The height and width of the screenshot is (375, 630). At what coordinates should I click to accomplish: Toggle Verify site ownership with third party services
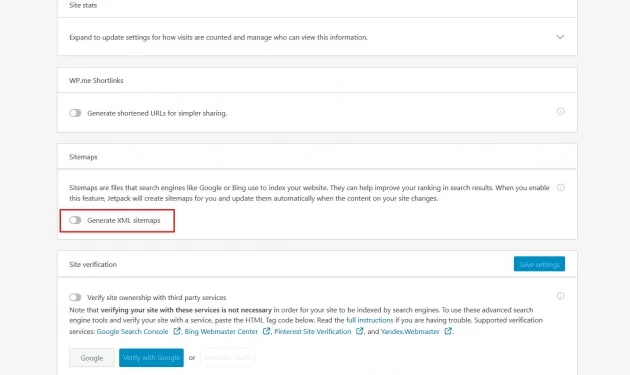75,297
